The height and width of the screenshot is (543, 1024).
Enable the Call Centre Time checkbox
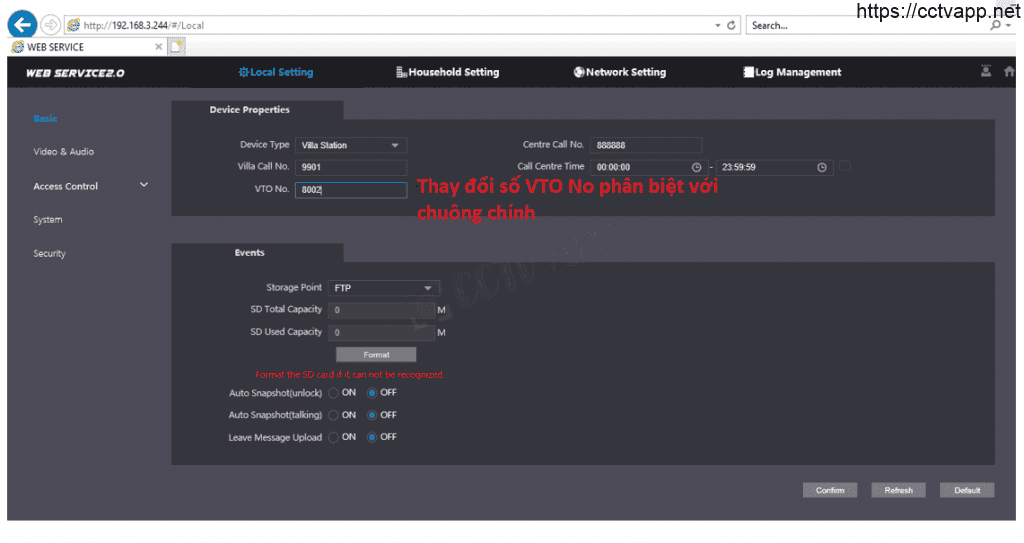(x=845, y=166)
